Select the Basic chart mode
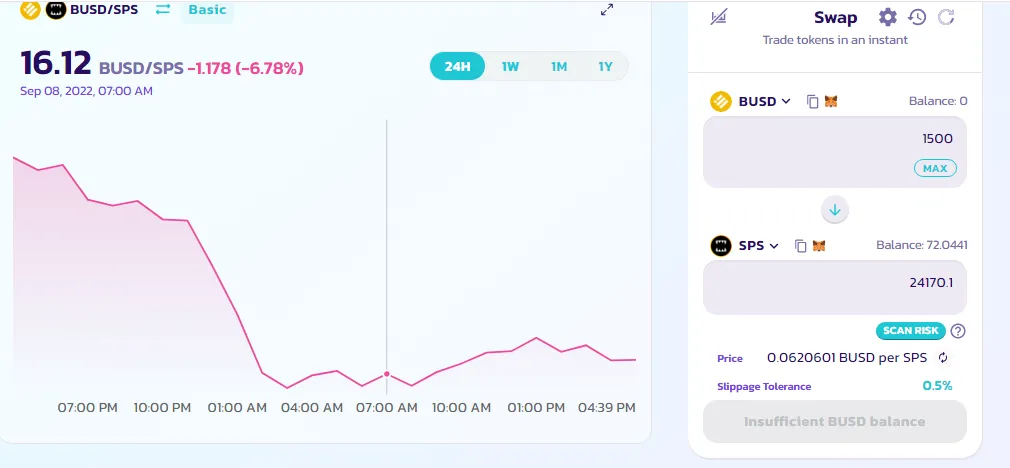 pos(207,10)
